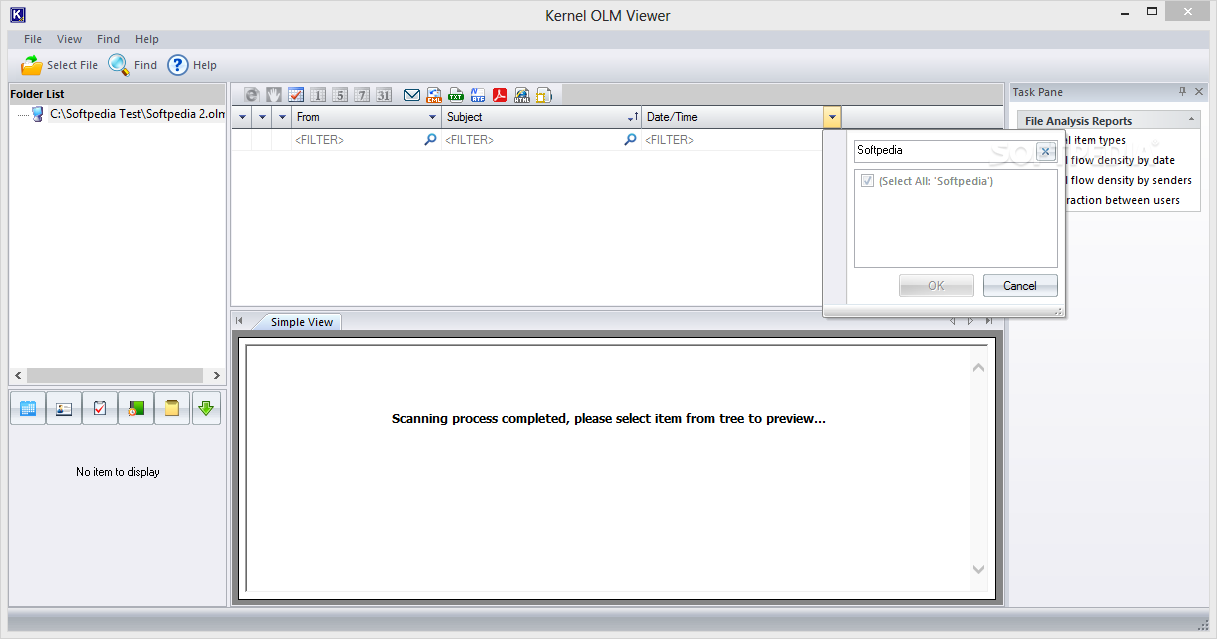The width and height of the screenshot is (1217, 639).
Task: Click the Folder List scrollbar right arrow
Action: 217,376
